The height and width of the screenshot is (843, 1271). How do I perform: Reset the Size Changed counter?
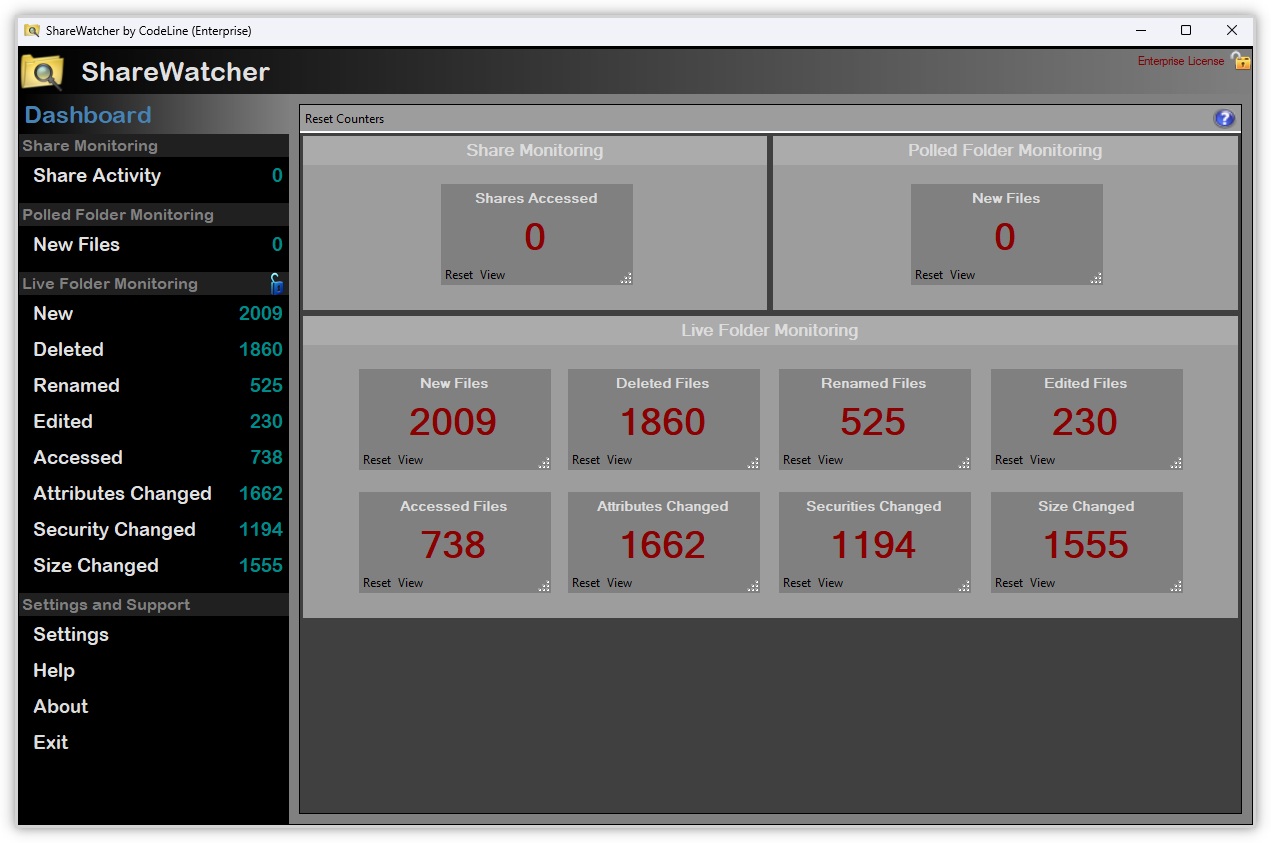[x=1008, y=582]
